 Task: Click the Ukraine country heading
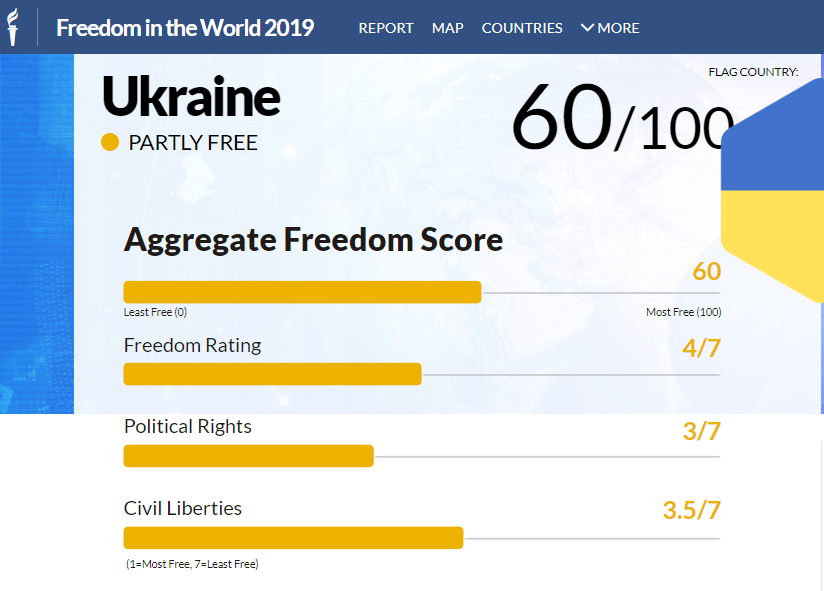pos(191,98)
